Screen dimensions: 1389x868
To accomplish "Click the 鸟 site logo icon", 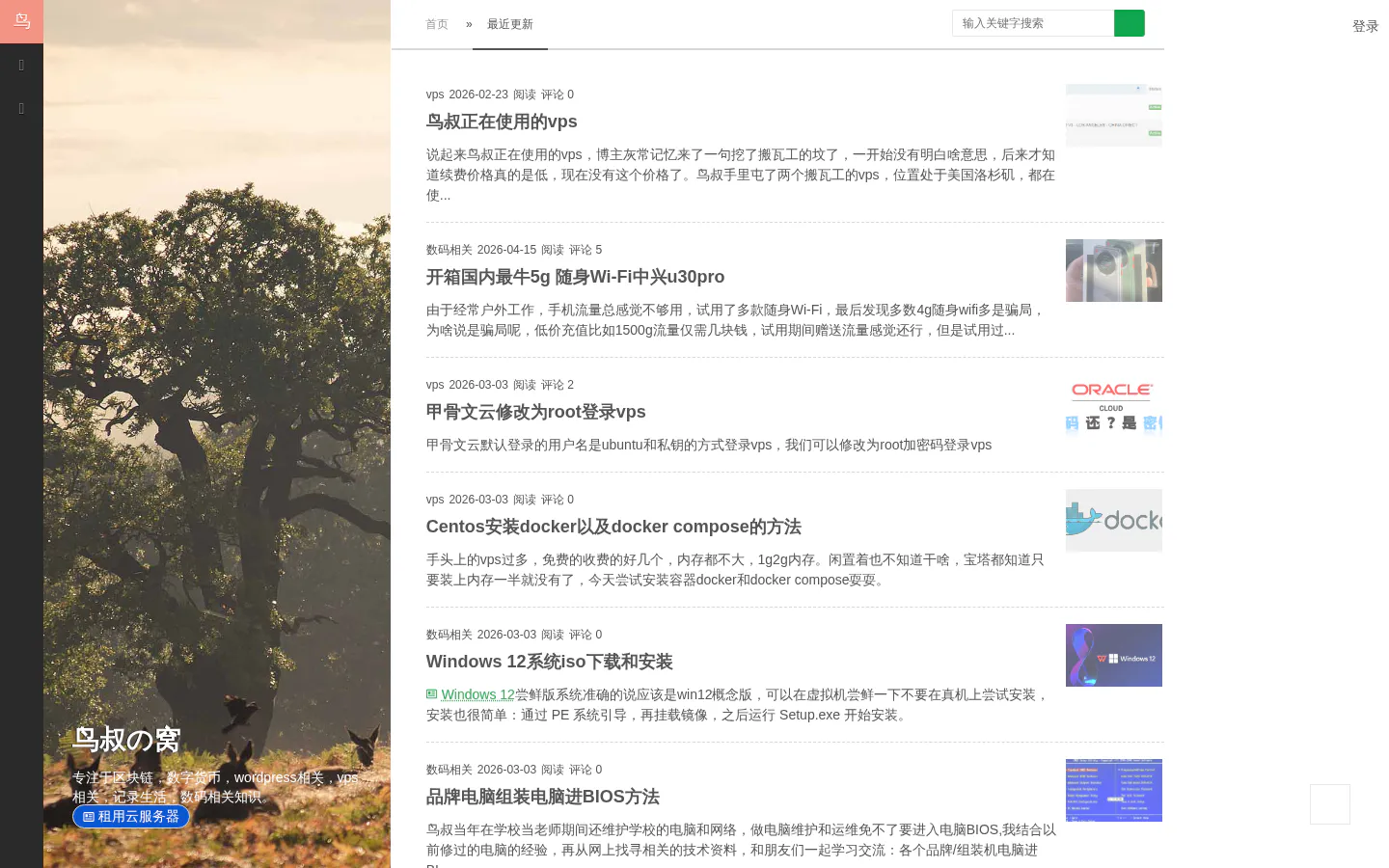I will [x=21, y=21].
